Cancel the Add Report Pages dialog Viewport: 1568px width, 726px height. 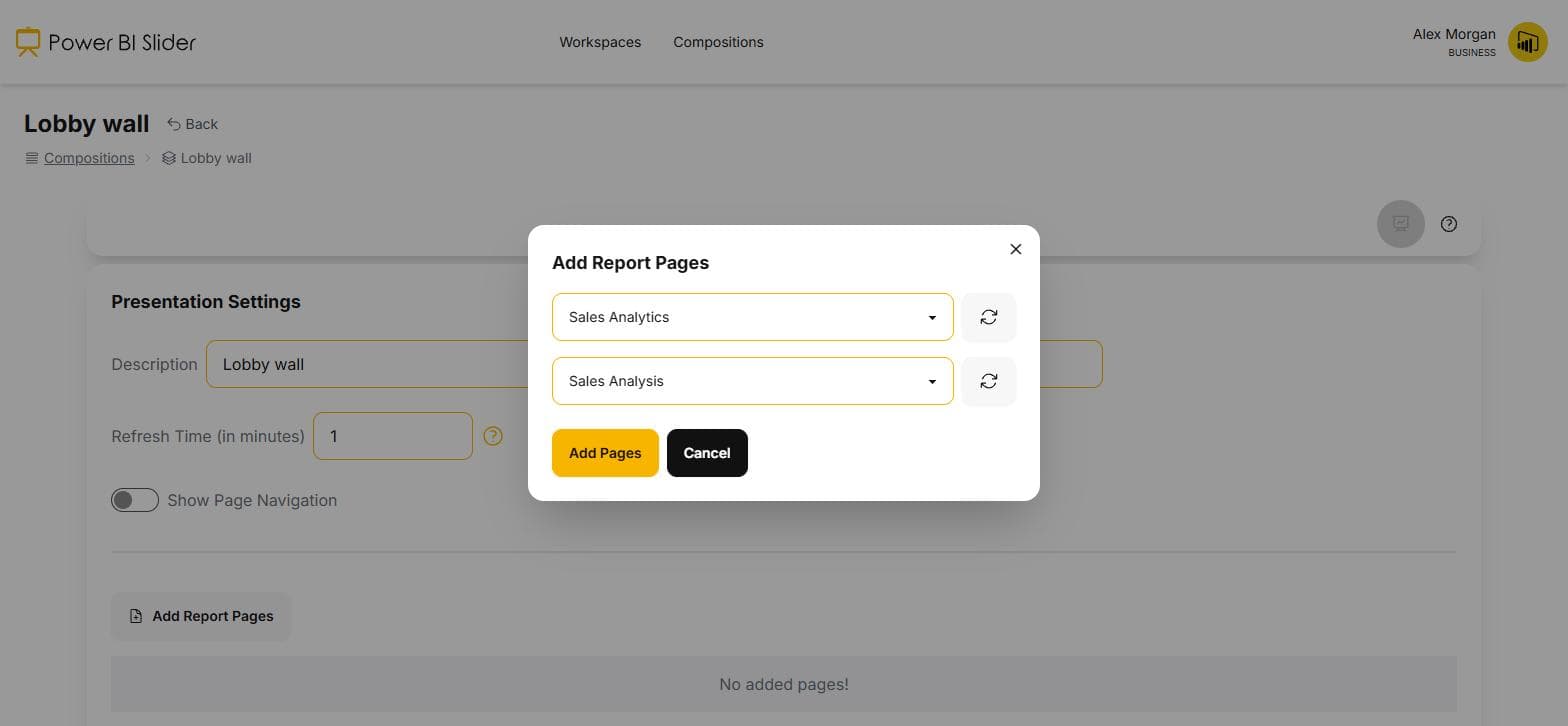coord(707,453)
